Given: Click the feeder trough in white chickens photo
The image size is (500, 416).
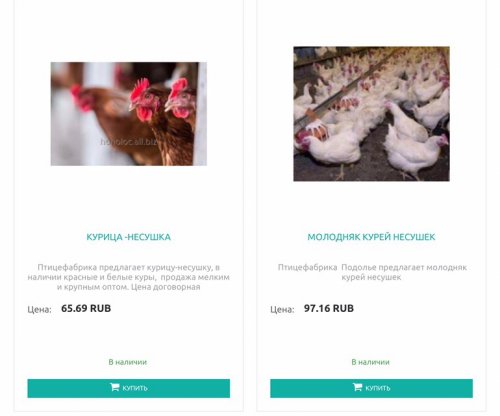Looking at the screenshot, I should point(347,87).
